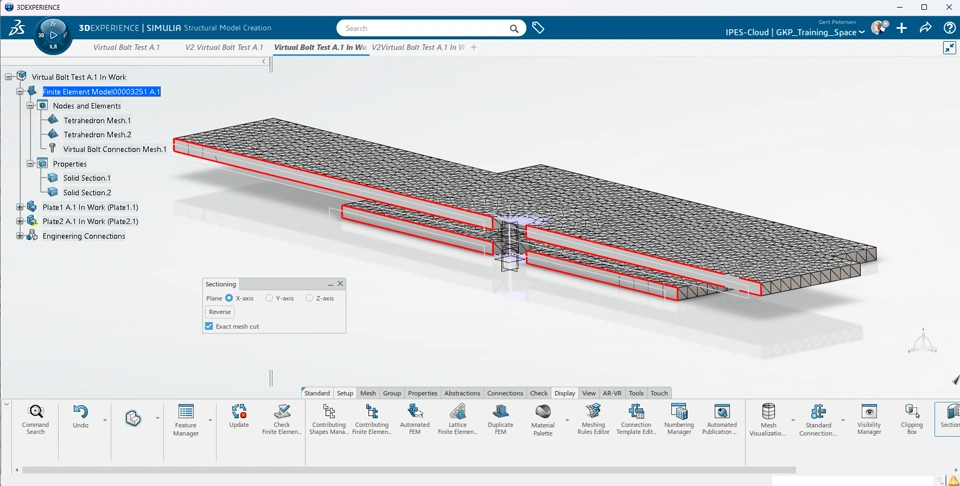
Task: Run Check Finite Element Model
Action: pyautogui.click(x=282, y=419)
